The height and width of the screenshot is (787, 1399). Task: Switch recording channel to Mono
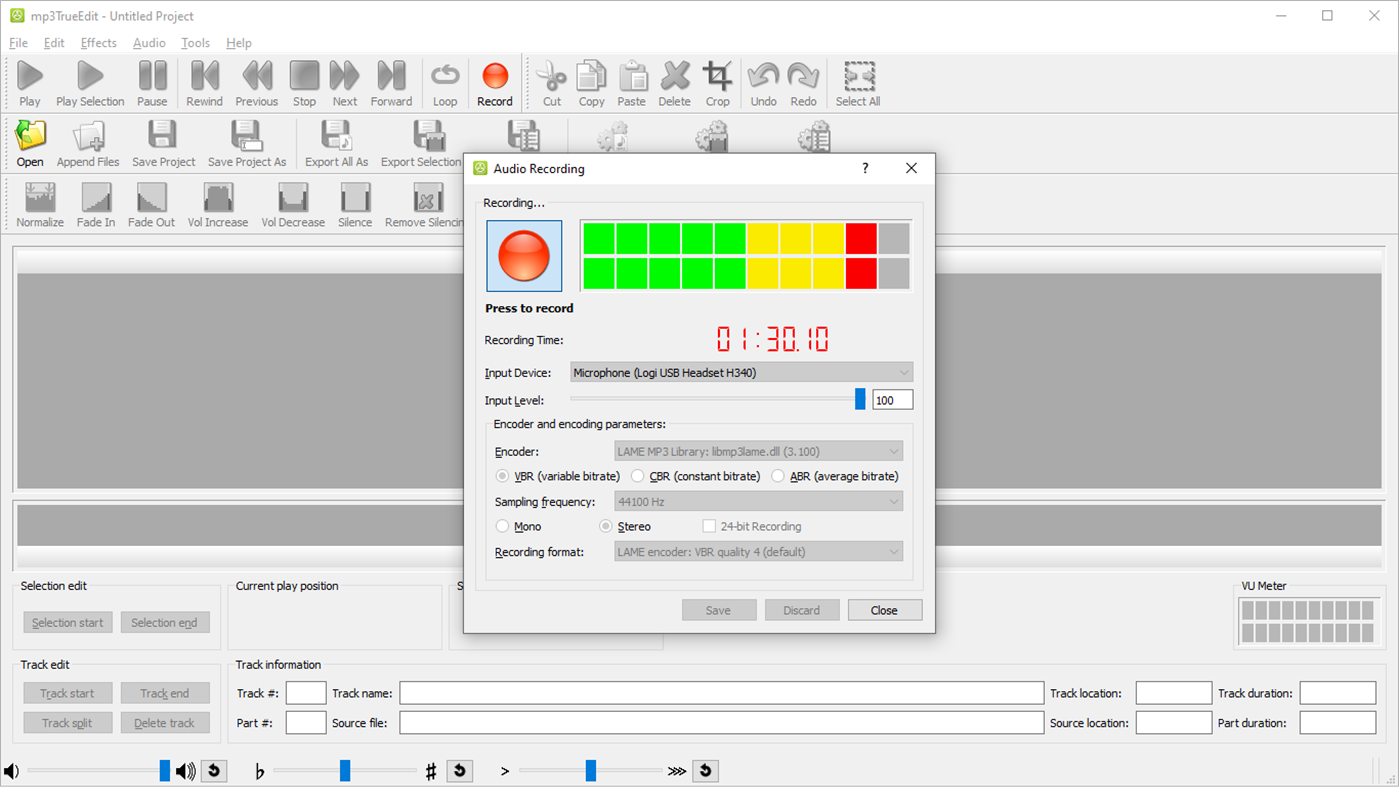(502, 526)
